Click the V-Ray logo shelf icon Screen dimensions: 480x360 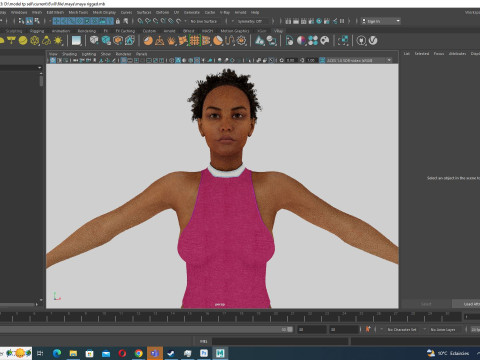pyautogui.click(x=373, y=41)
